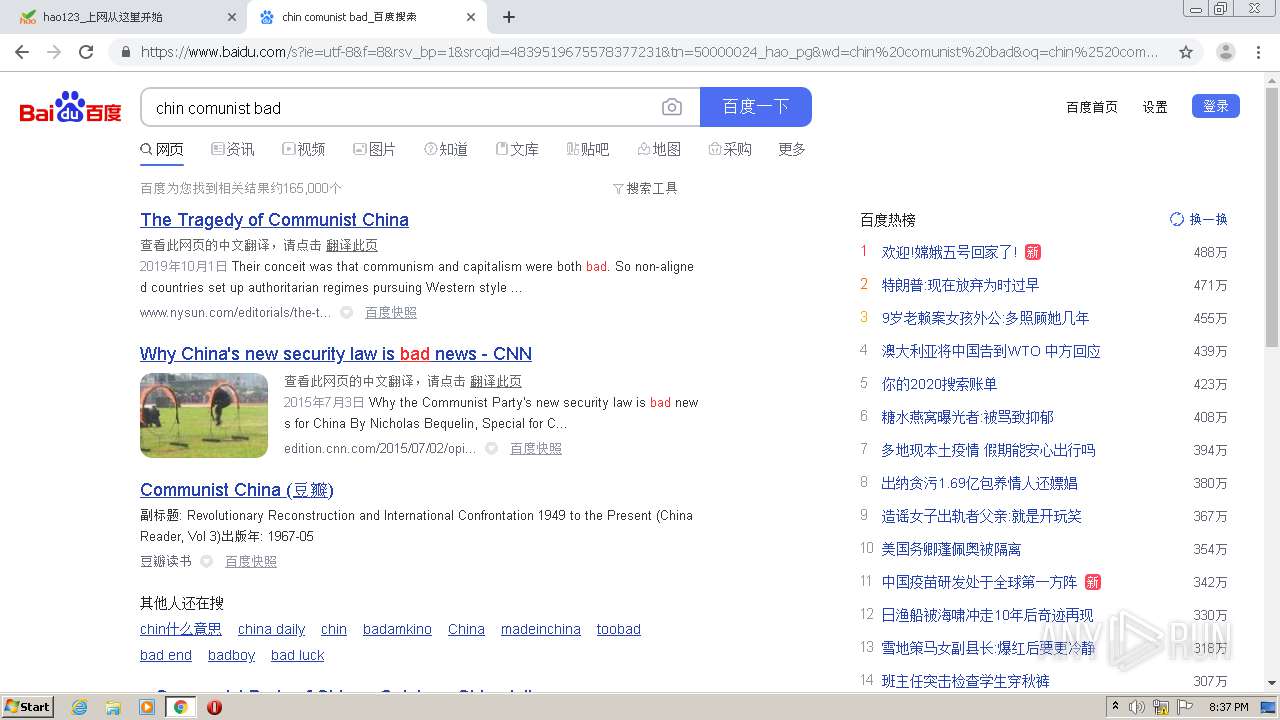Click the CNN result thumbnail image
The width and height of the screenshot is (1280, 720).
[204, 415]
